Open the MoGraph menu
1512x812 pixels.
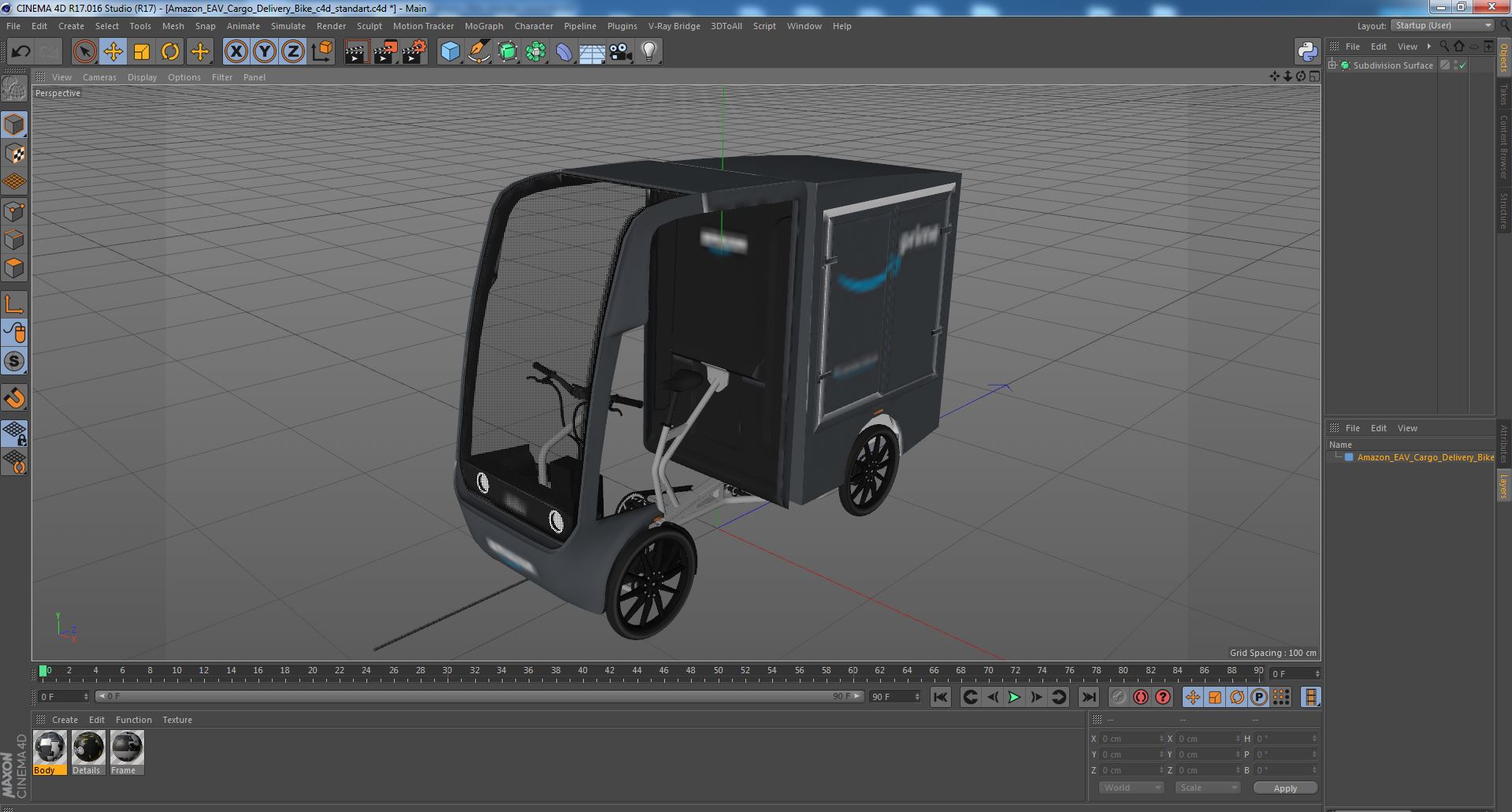pyautogui.click(x=484, y=26)
